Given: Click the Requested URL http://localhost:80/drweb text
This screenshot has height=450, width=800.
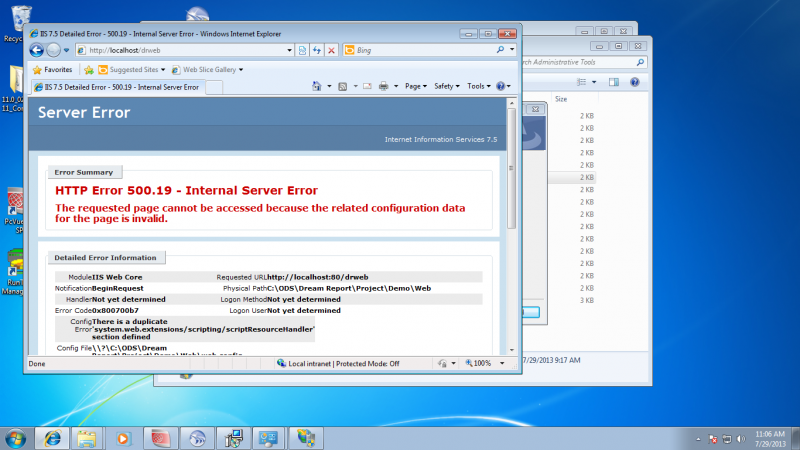Looking at the screenshot, I should click(x=317, y=277).
